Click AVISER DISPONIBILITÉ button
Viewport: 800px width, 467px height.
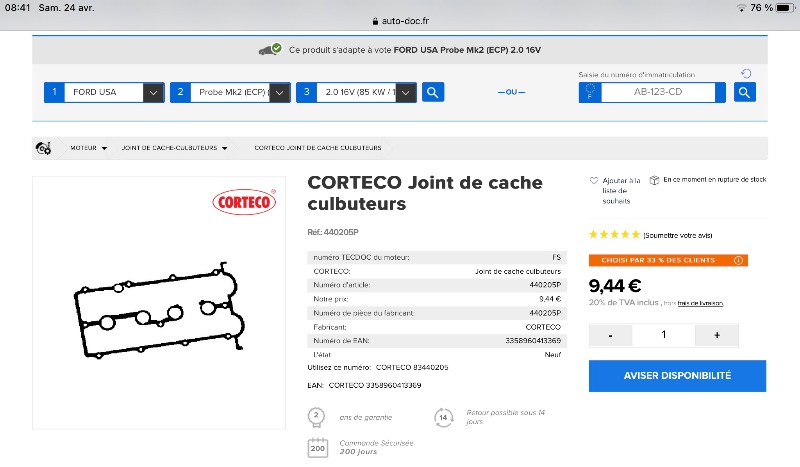pos(677,376)
